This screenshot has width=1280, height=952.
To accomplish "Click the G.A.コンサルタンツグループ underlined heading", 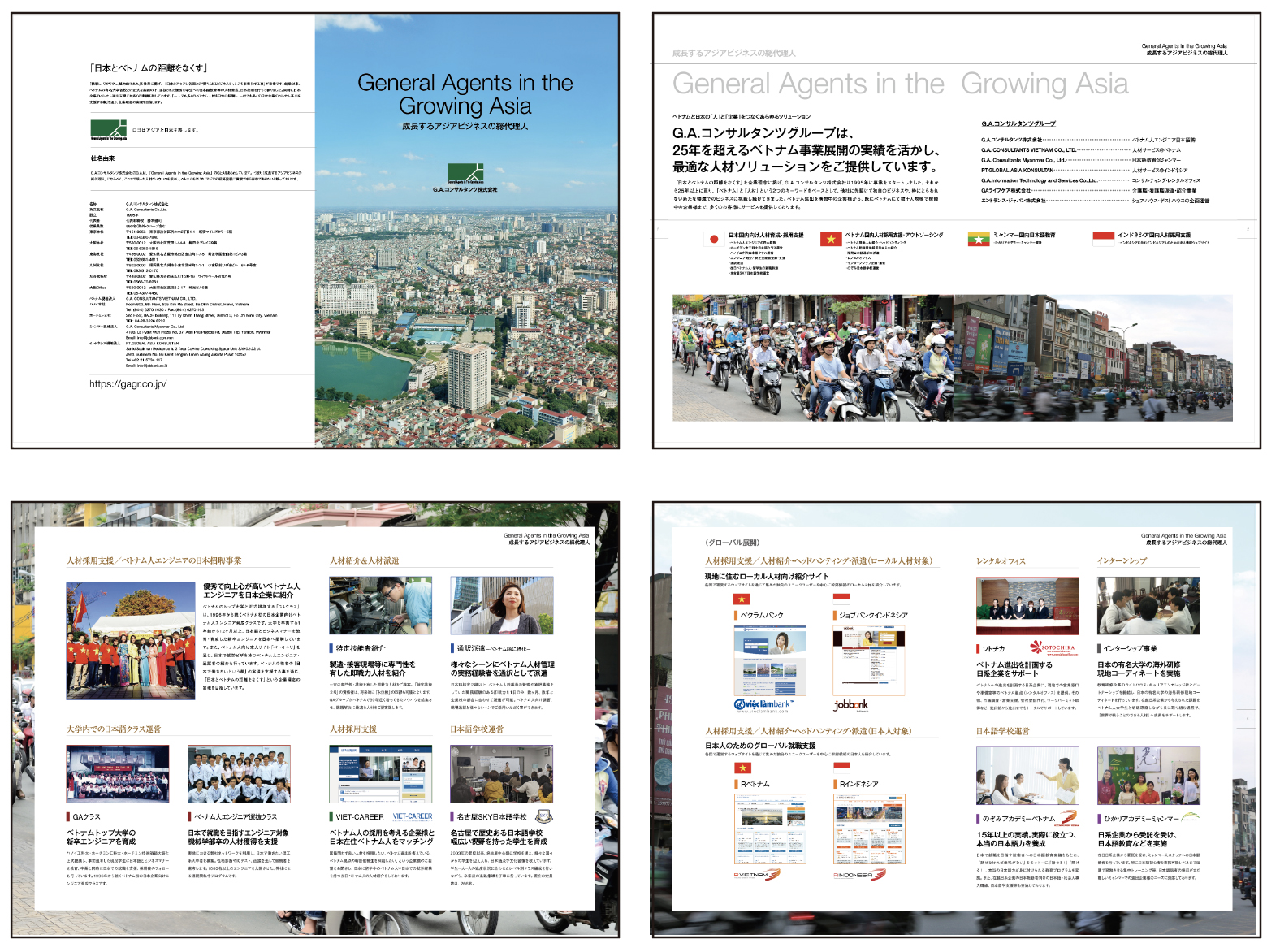I will pyautogui.click(x=1018, y=123).
